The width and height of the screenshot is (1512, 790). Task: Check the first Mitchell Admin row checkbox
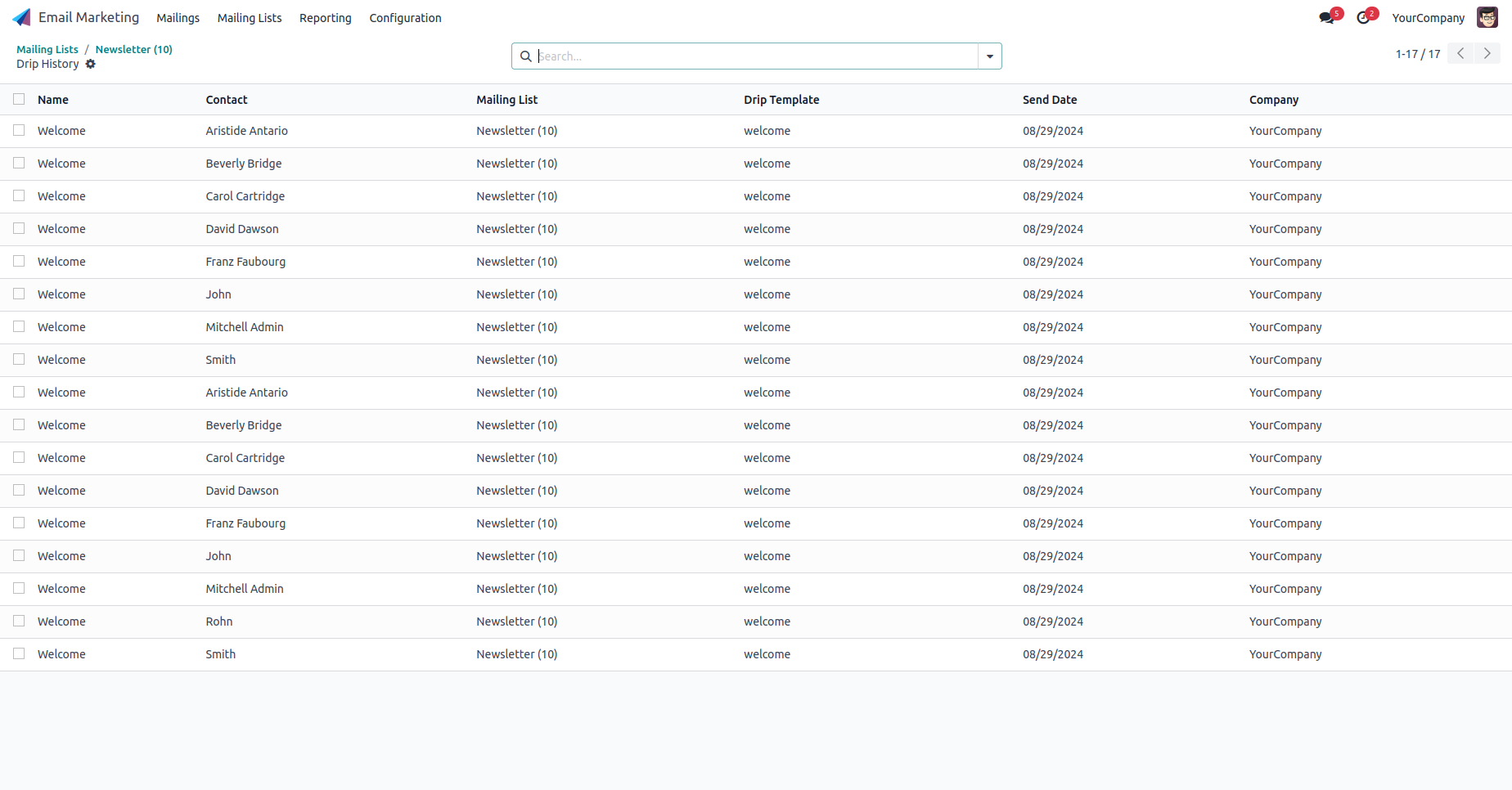[x=19, y=326]
